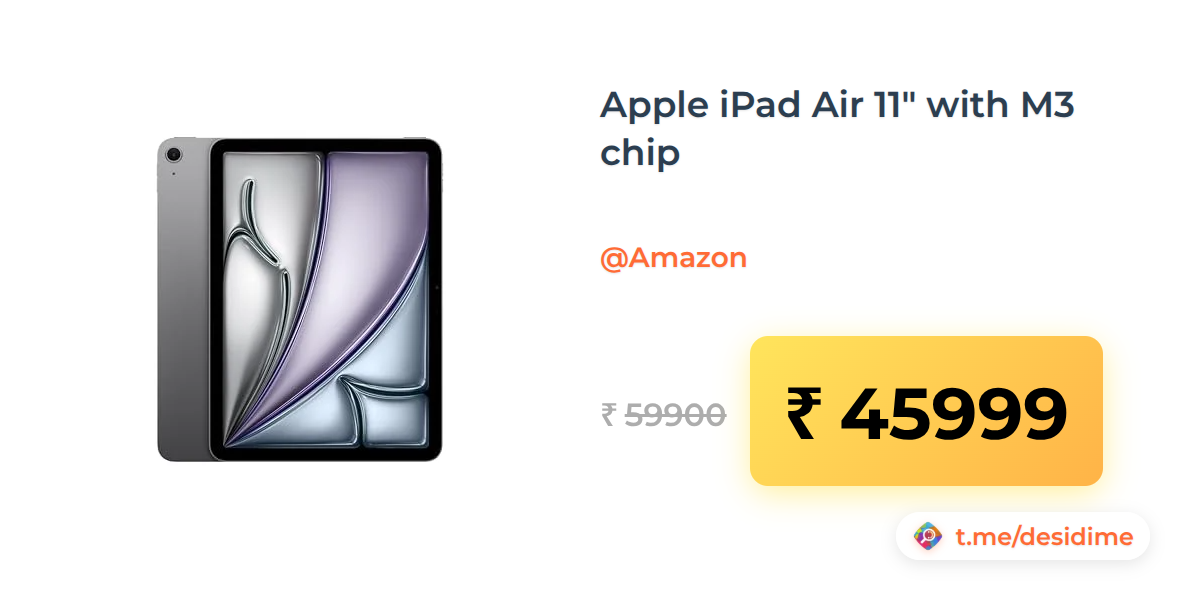Open the @Amazon store link
The width and height of the screenshot is (1200, 600).
point(673,258)
